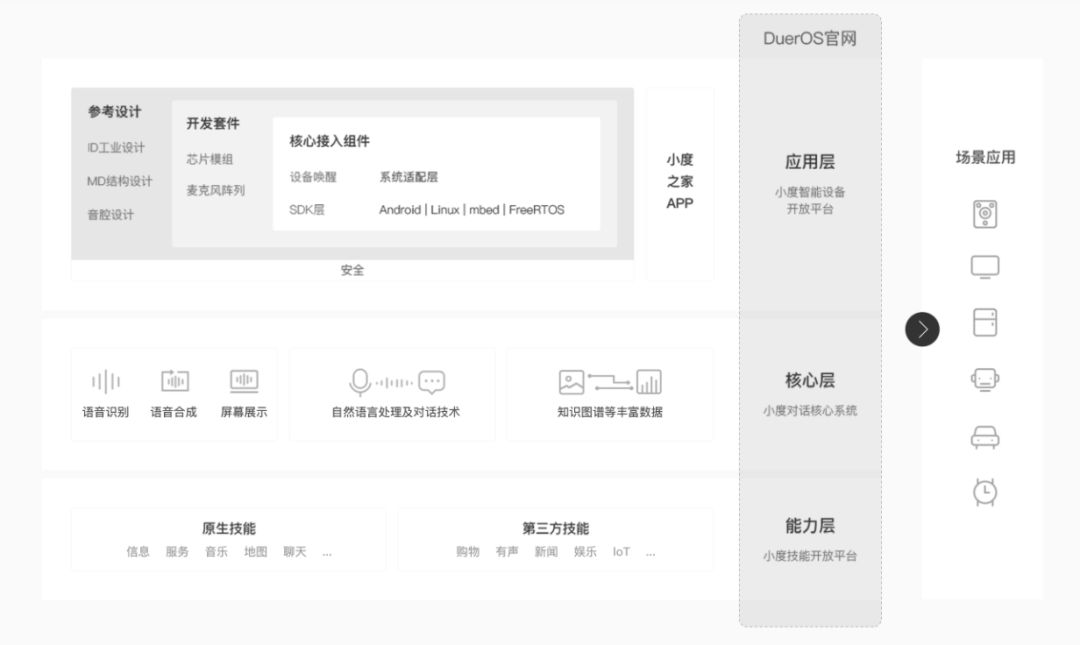1080x645 pixels.
Task: Click the 场景应用 heading
Action: click(x=985, y=157)
